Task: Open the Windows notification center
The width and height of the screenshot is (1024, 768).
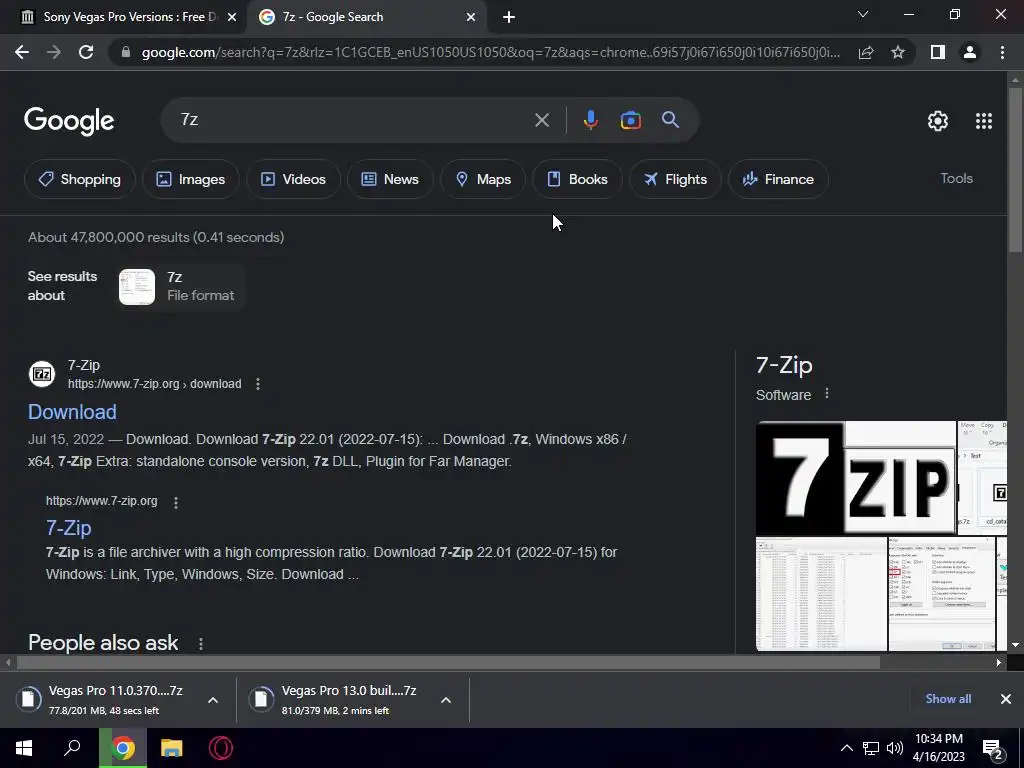Action: tap(993, 749)
